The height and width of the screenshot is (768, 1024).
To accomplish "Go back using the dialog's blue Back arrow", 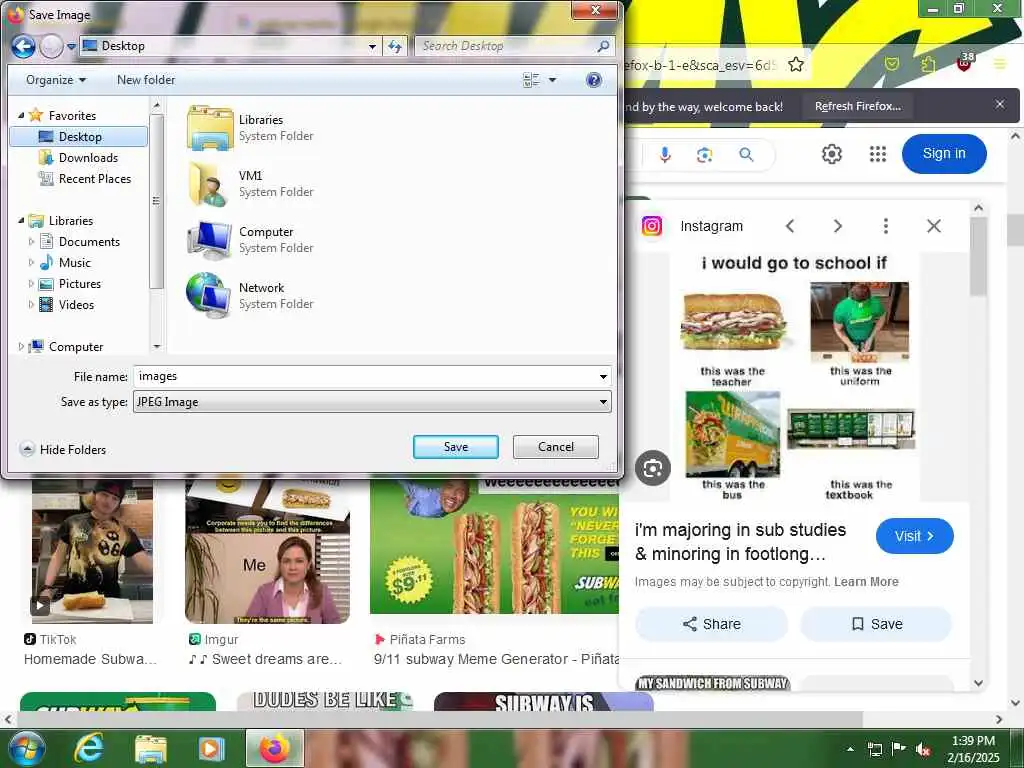I will pos(23,46).
